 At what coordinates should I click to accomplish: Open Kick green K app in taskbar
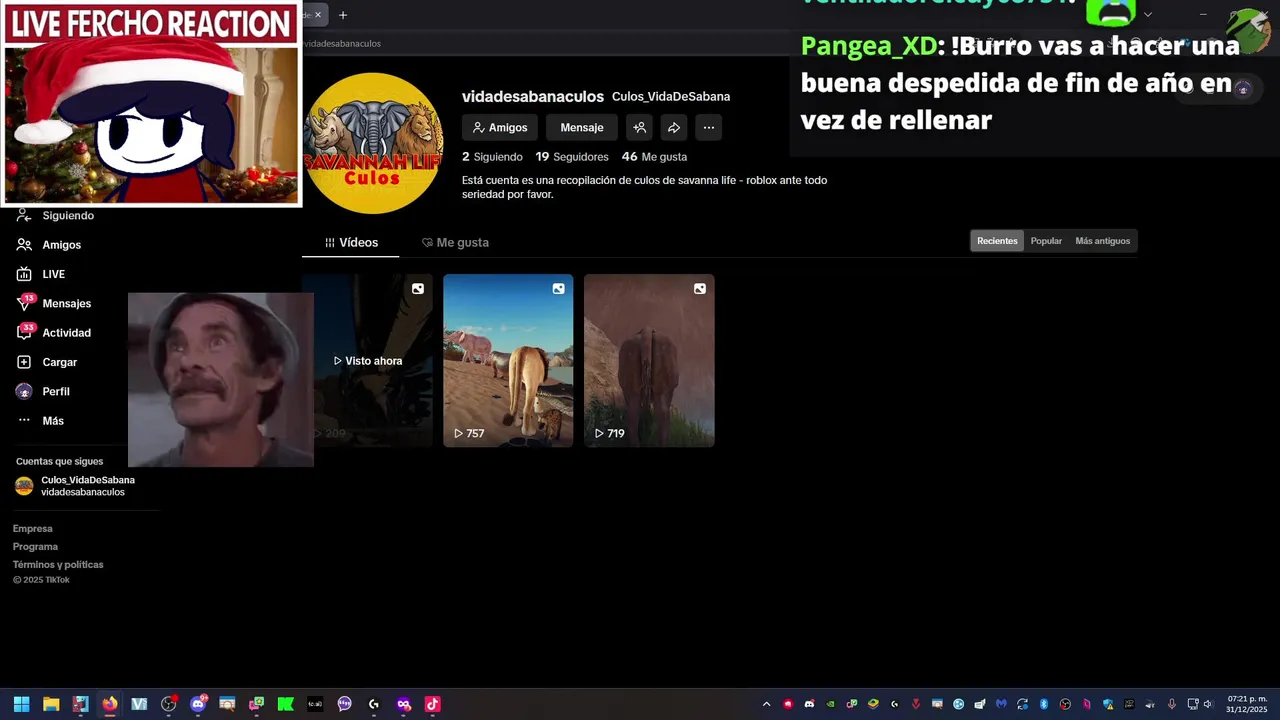click(285, 704)
